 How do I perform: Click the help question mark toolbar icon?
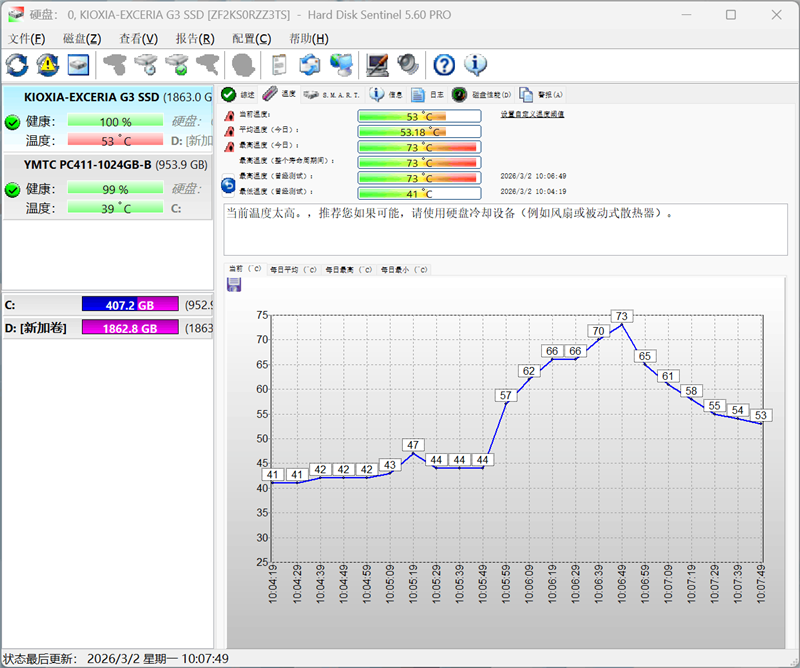443,64
